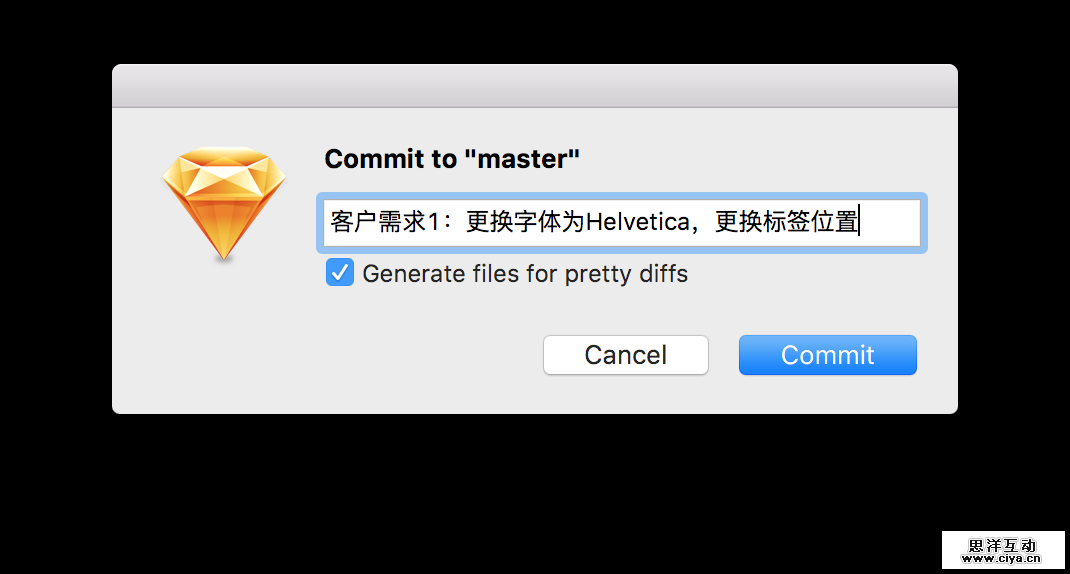Open the www.ciya.cn watermark link
This screenshot has height=574, width=1070.
1003,559
